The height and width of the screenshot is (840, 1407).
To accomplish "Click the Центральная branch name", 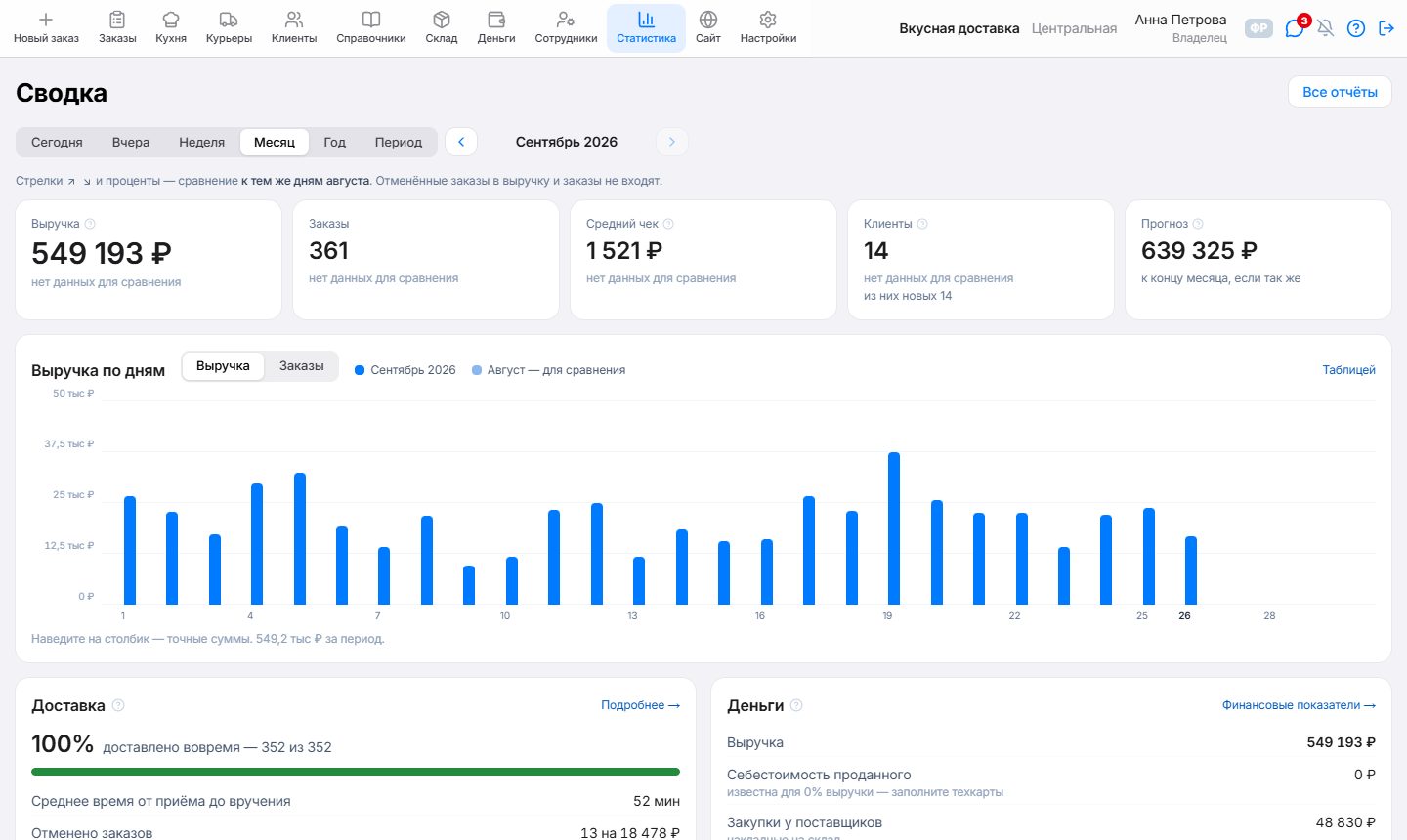I will (x=1074, y=28).
